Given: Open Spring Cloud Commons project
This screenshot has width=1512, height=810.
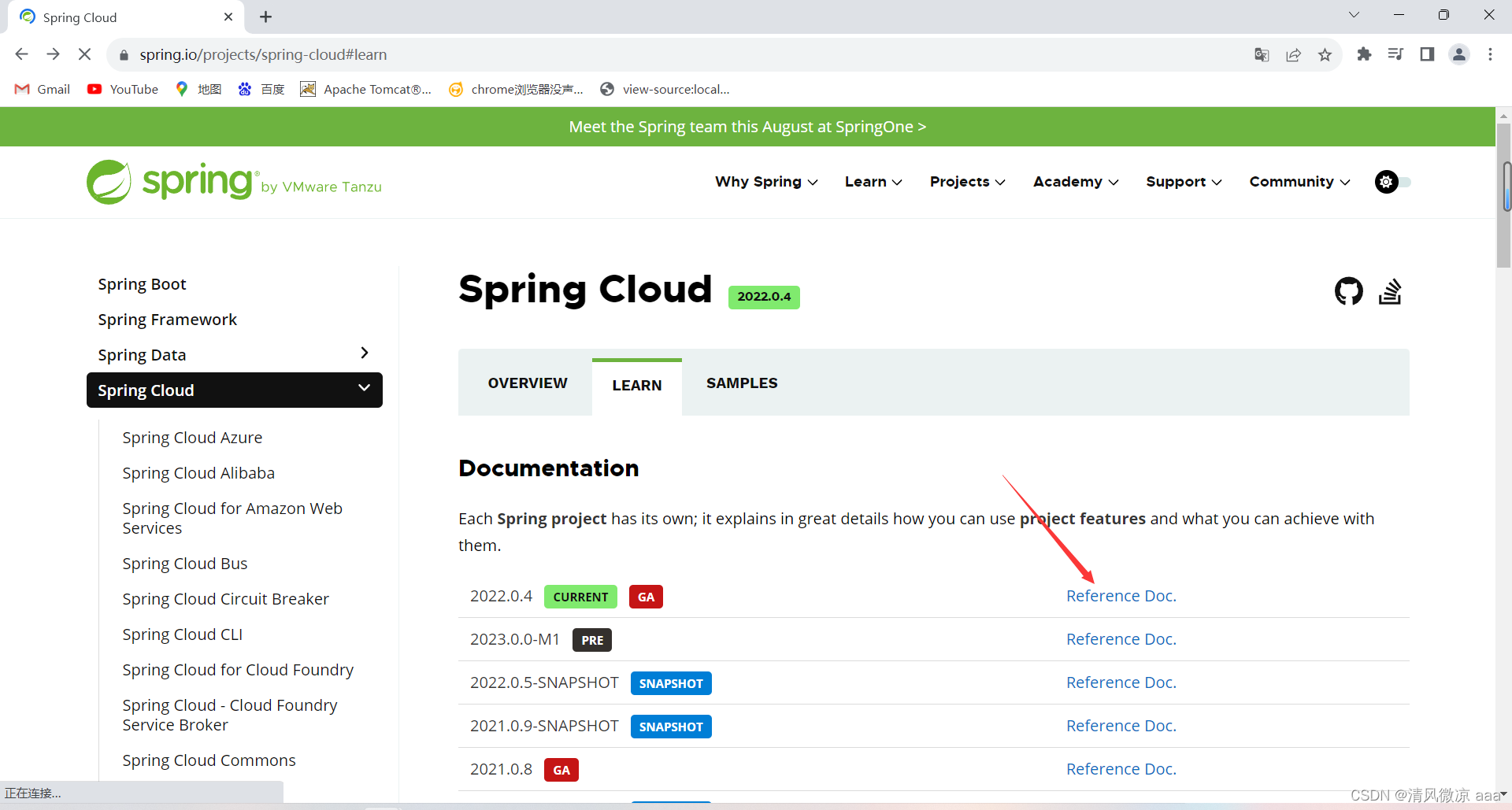Looking at the screenshot, I should [209, 760].
